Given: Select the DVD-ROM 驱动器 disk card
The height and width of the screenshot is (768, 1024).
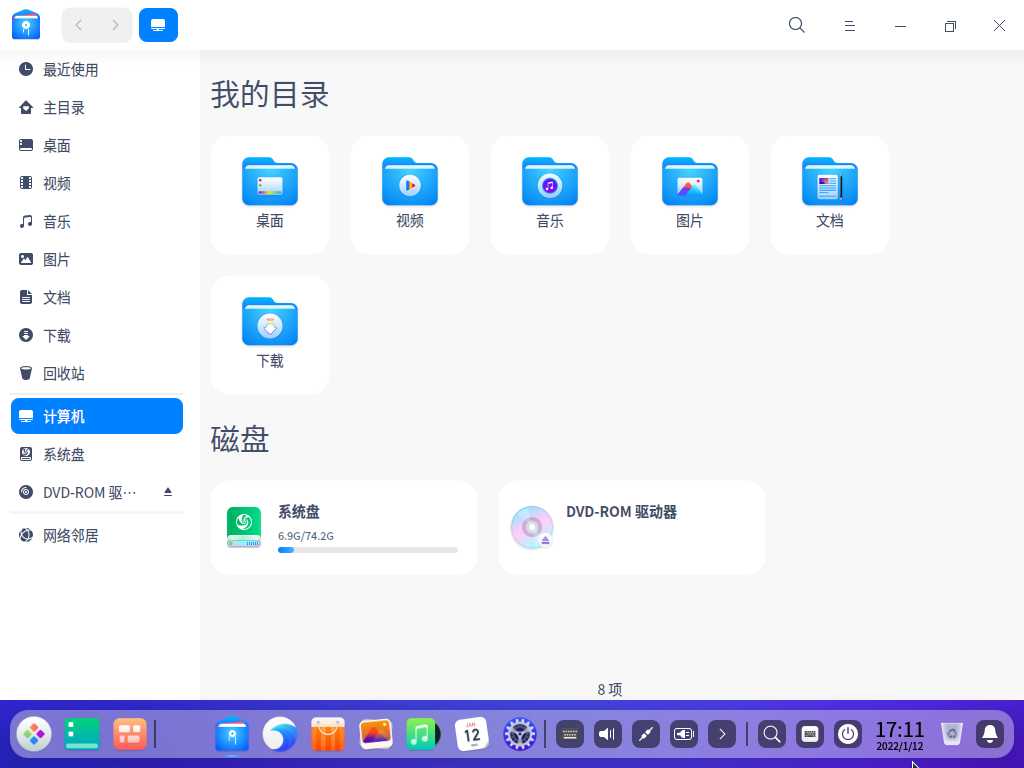Looking at the screenshot, I should [x=632, y=528].
